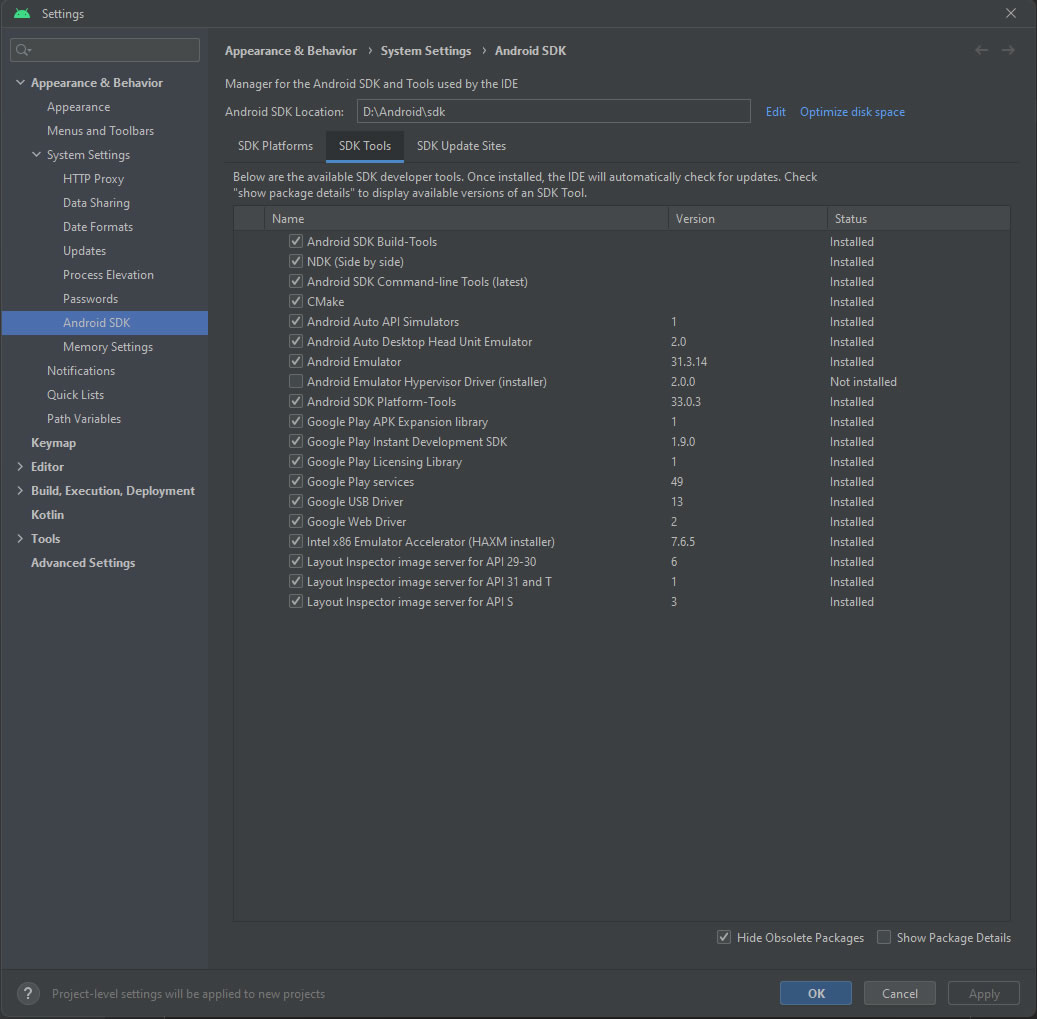This screenshot has width=1037, height=1019.
Task: Uncheck NDK (Side by side)
Action: pos(296,261)
